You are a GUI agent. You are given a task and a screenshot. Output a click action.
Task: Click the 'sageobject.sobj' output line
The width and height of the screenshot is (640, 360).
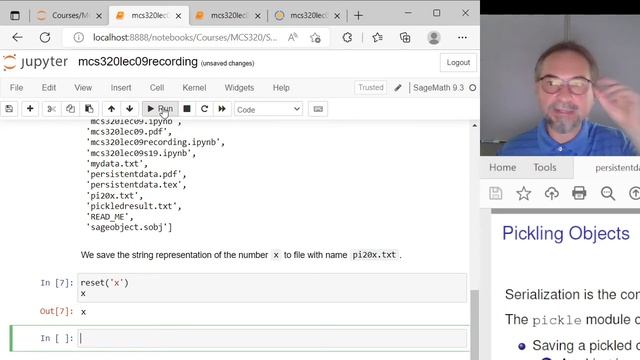[x=129, y=227]
